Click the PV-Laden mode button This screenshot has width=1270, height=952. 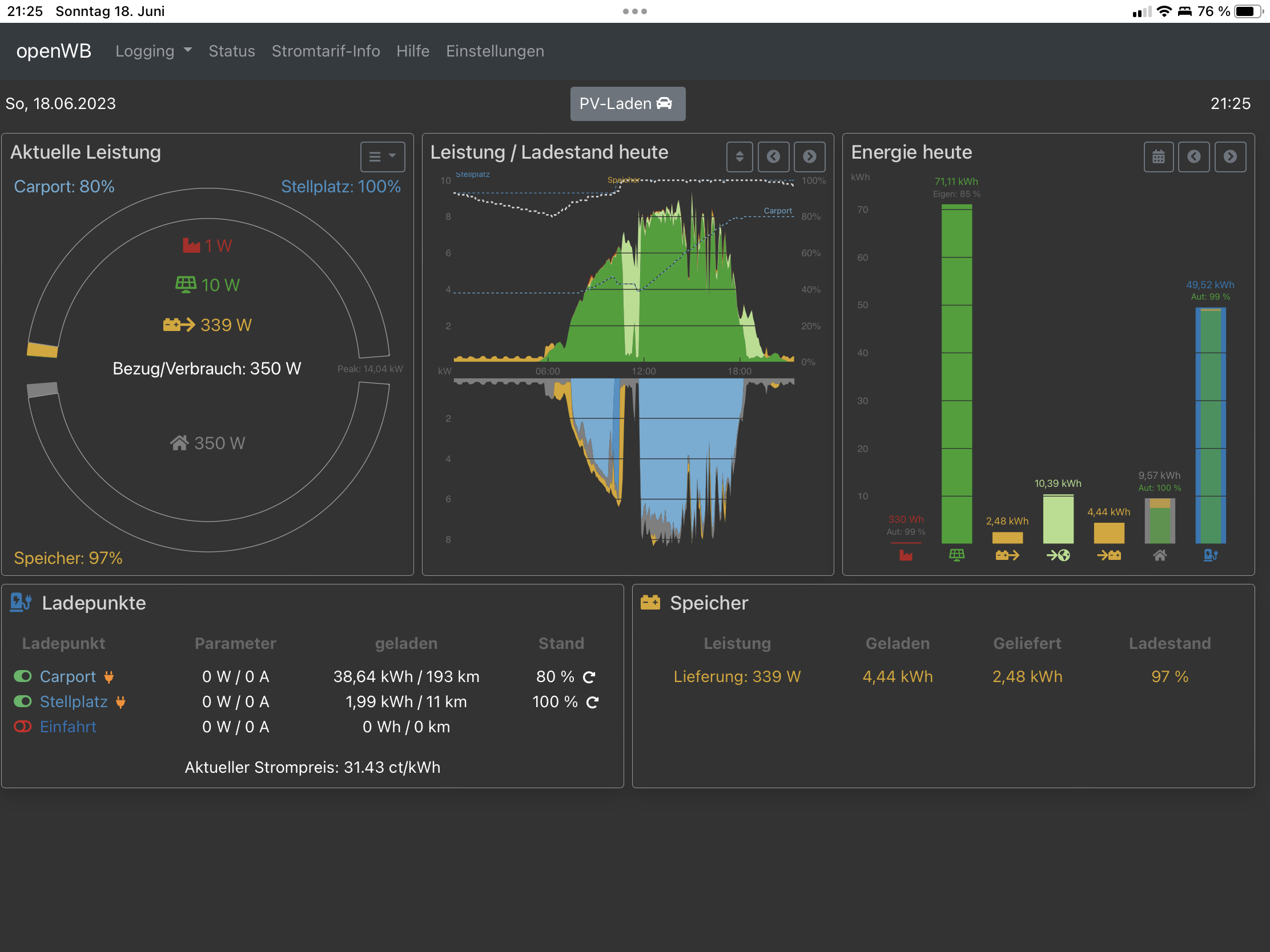coord(627,104)
